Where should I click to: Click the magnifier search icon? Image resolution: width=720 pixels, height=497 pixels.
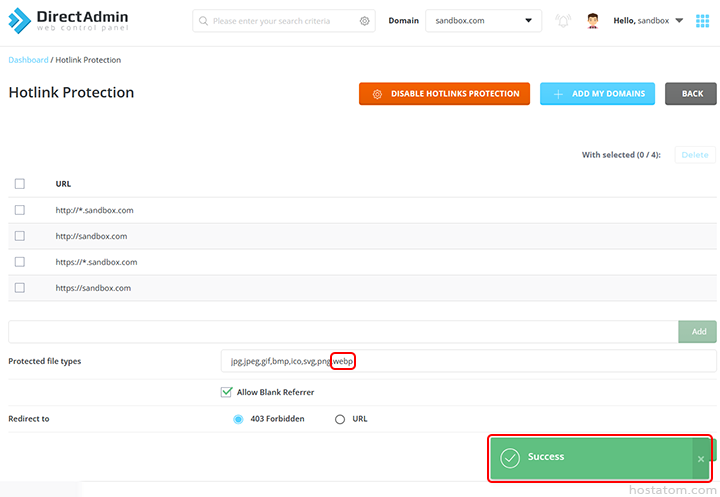(203, 21)
